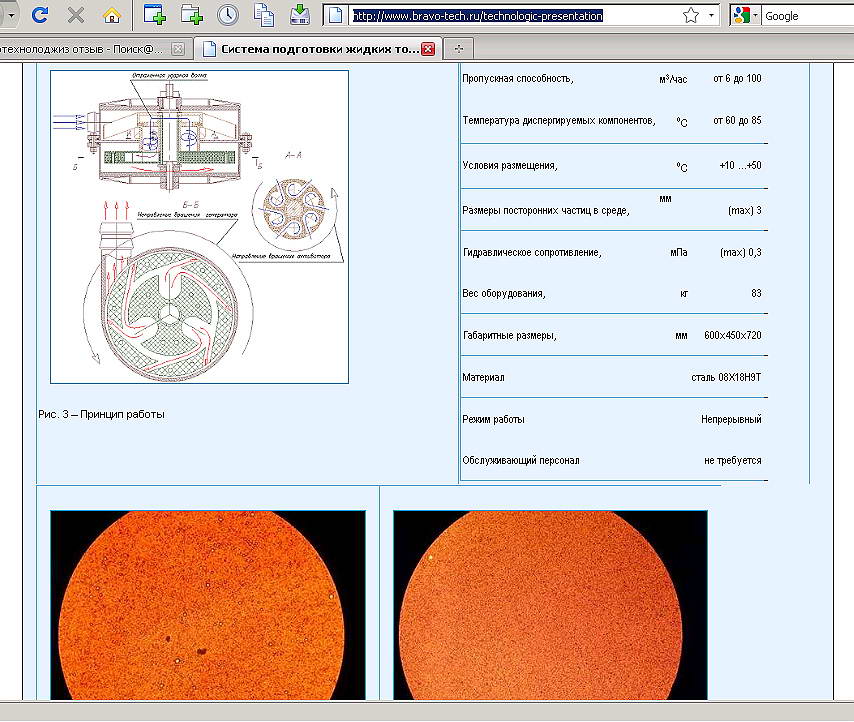
Task: Click the copy pages toolbar icon
Action: click(264, 15)
